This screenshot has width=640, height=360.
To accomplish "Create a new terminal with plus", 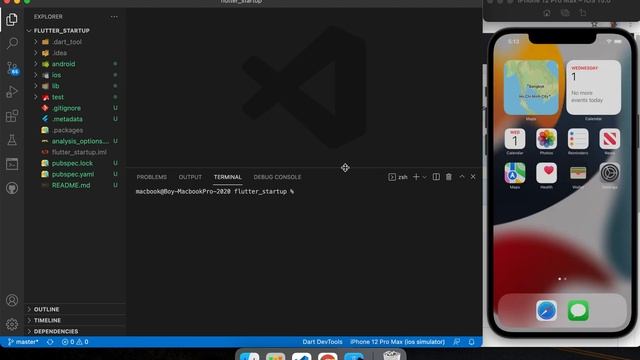I will coord(416,177).
